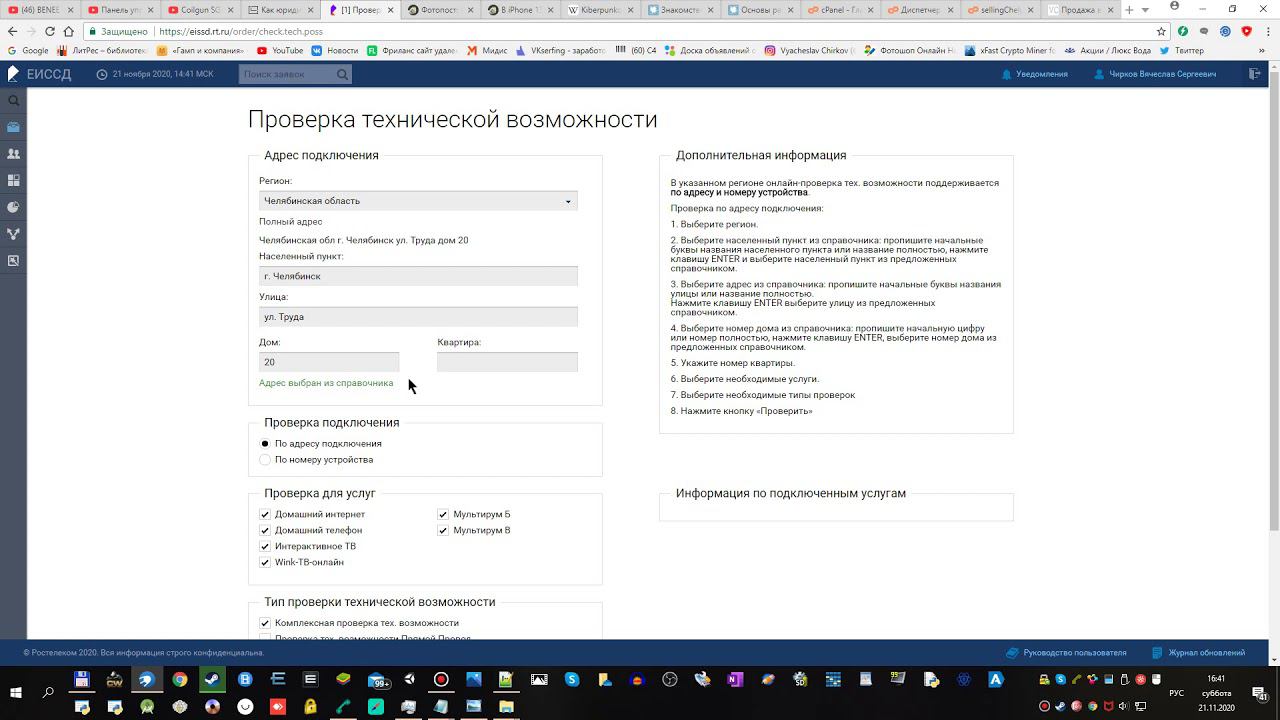
Task: Uncheck Интерактивное ТВ checkbox
Action: [265, 547]
